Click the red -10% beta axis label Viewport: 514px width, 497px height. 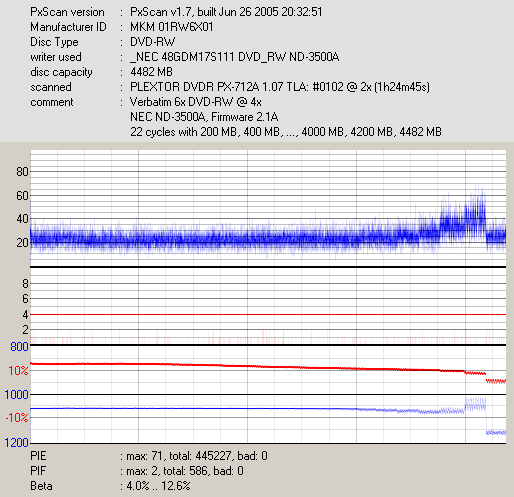17,418
